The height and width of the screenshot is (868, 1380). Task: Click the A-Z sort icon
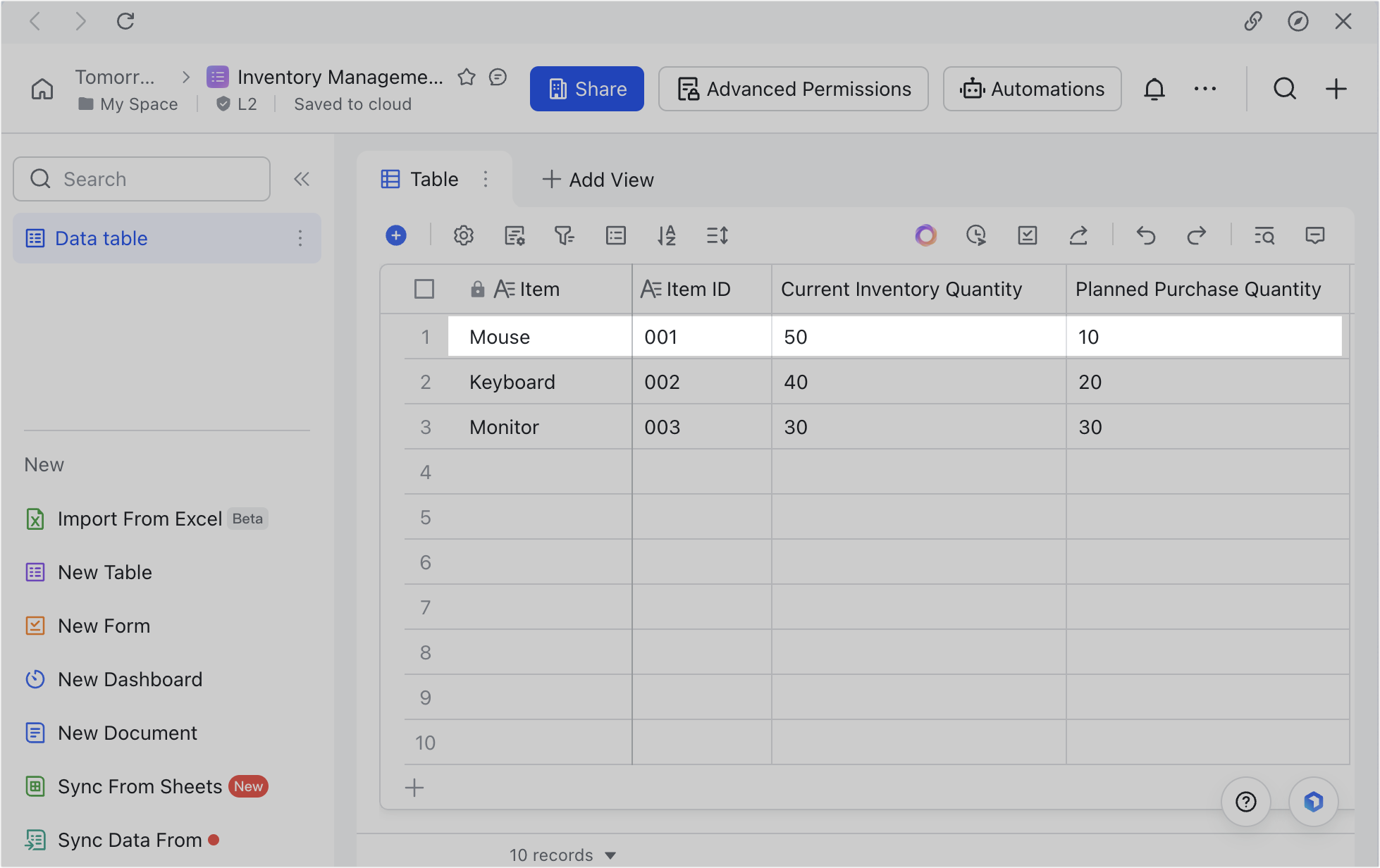point(666,235)
